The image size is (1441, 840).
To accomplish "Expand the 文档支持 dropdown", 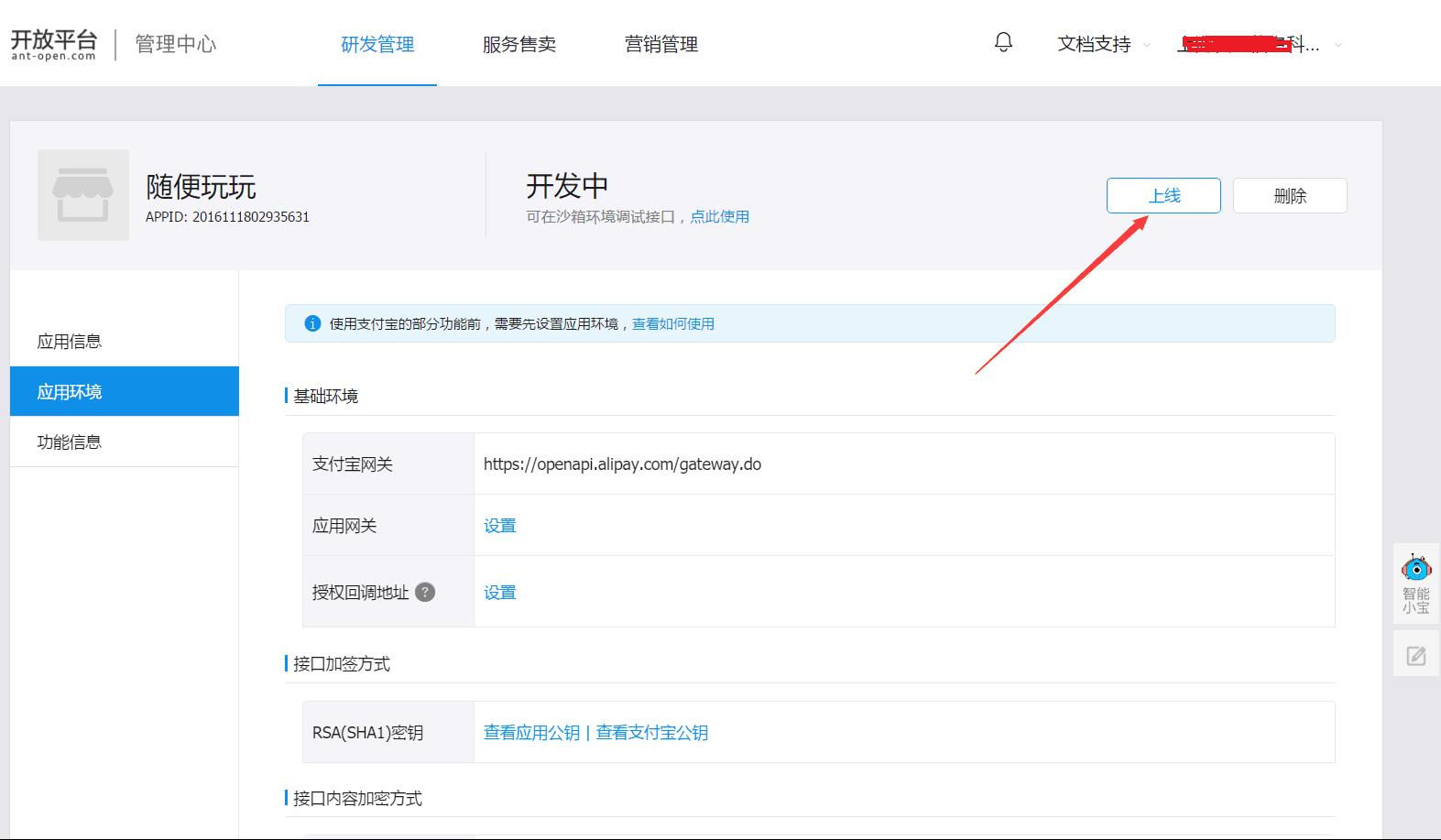I will pos(1103,44).
